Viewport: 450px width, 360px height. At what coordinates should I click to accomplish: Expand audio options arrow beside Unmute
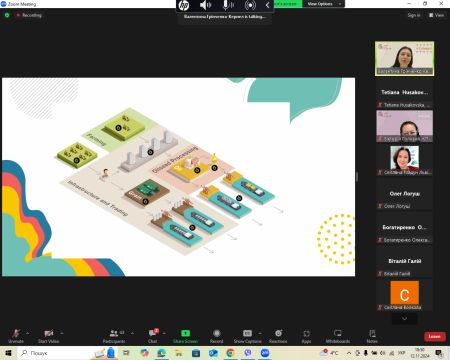(x=27, y=333)
